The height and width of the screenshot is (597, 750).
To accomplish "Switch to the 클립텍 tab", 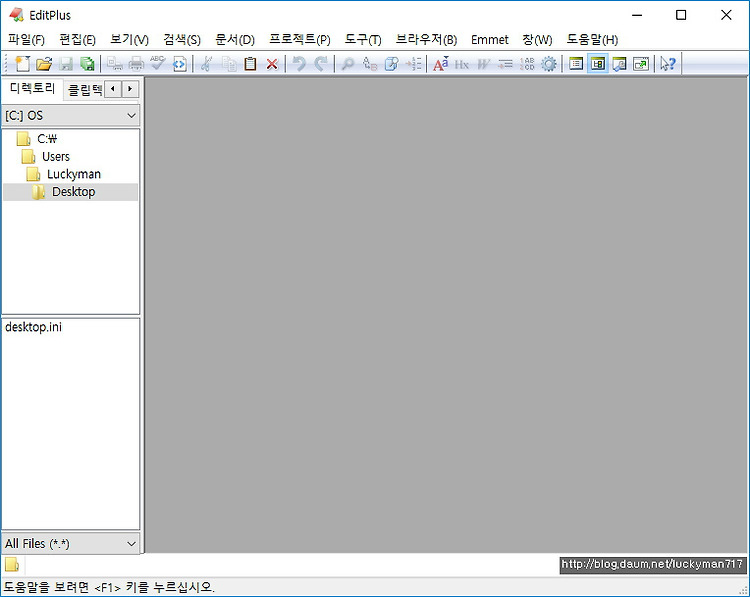I will (x=85, y=89).
